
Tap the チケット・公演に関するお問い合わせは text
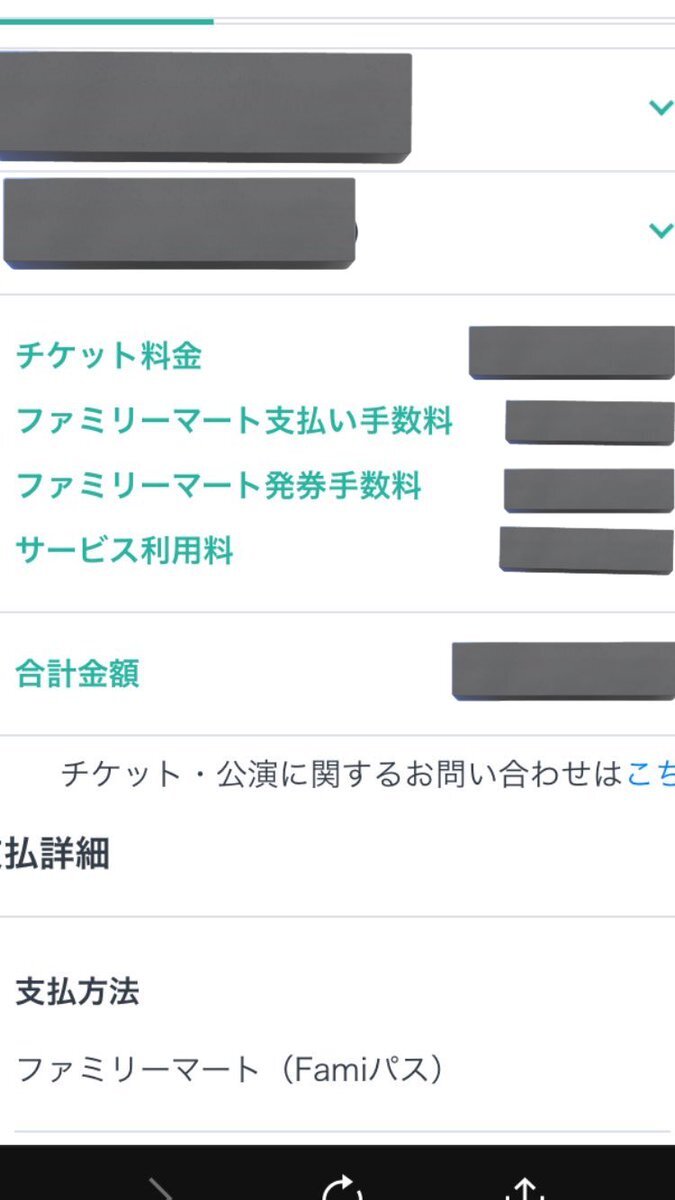click(343, 773)
